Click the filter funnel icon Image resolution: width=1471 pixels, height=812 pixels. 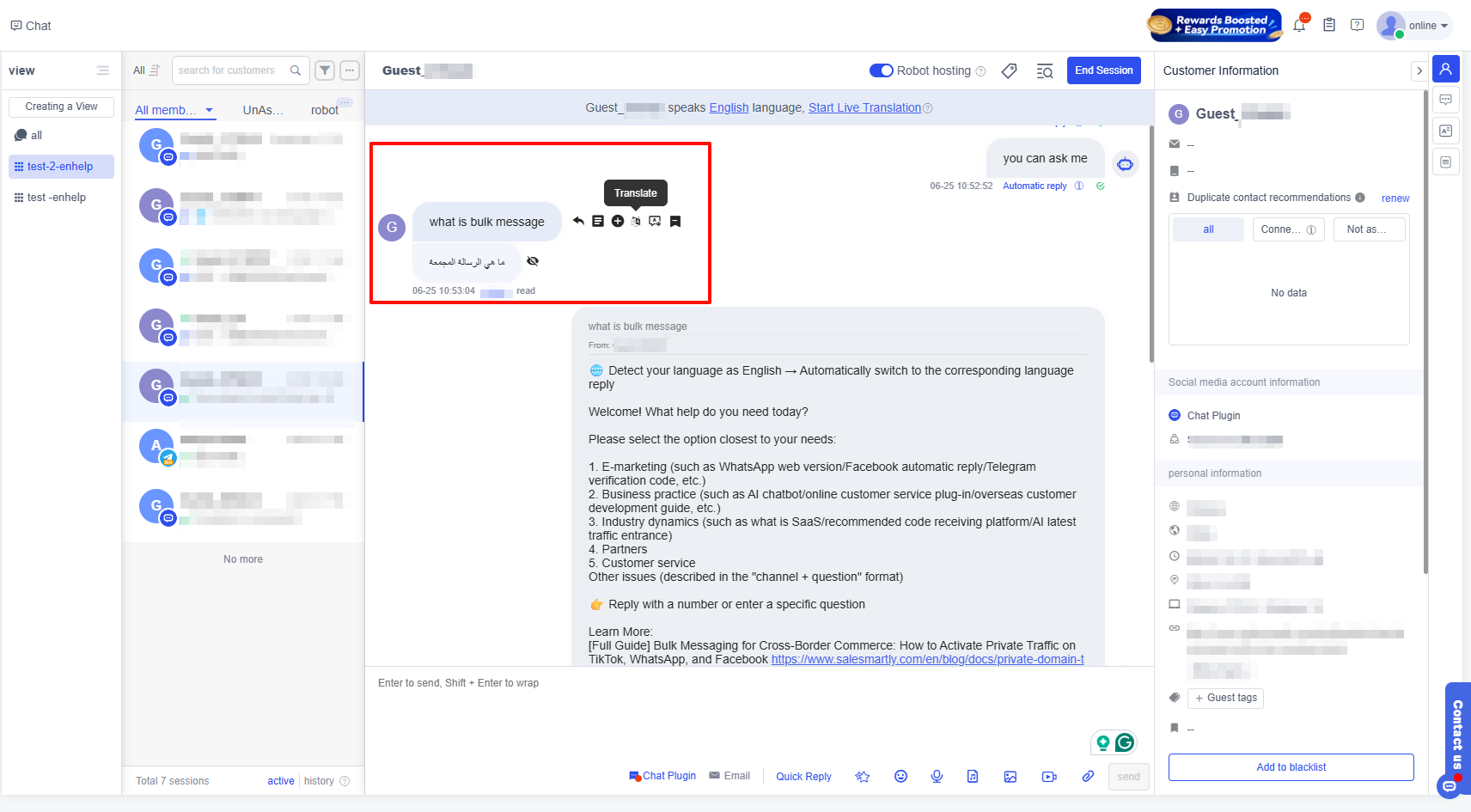click(325, 70)
